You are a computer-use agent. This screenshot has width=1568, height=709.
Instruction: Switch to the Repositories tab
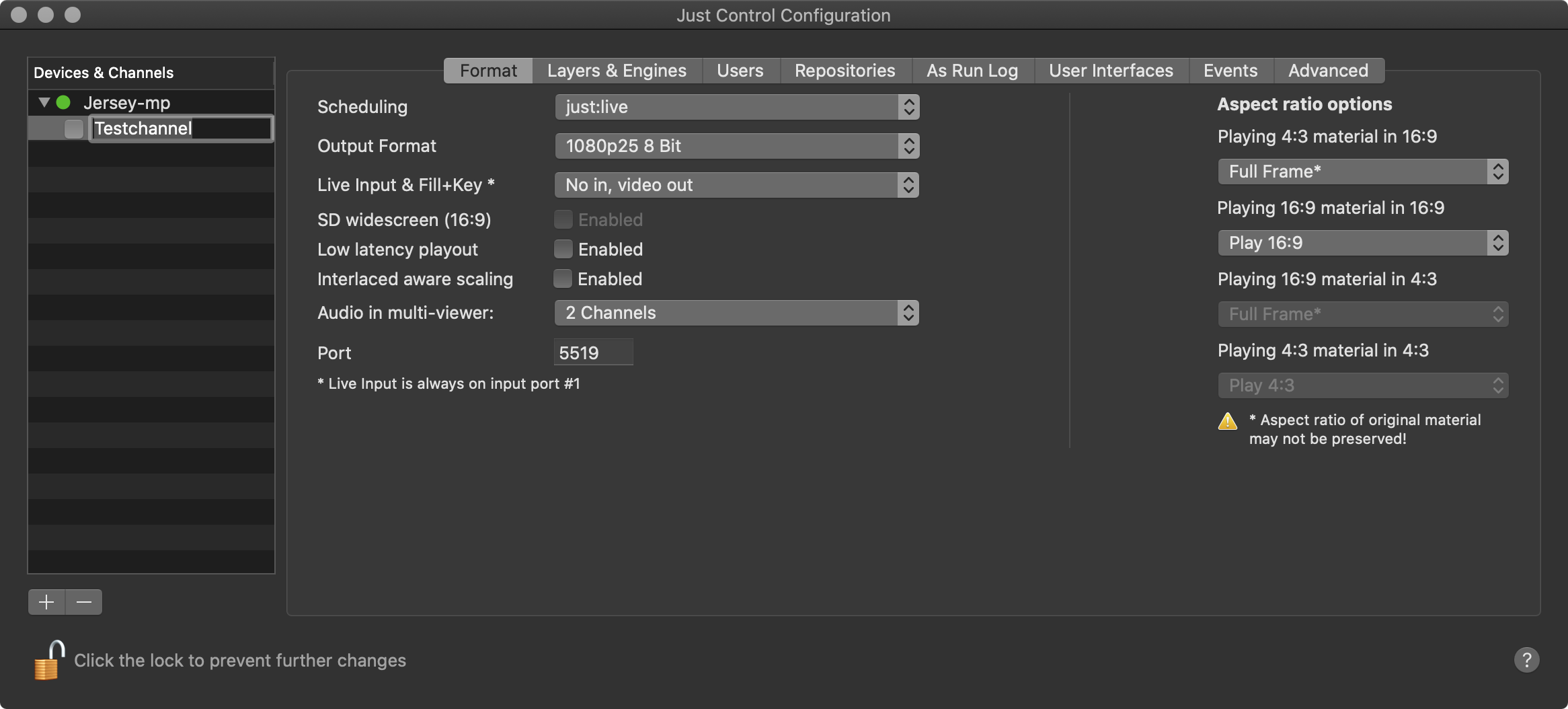click(x=845, y=71)
